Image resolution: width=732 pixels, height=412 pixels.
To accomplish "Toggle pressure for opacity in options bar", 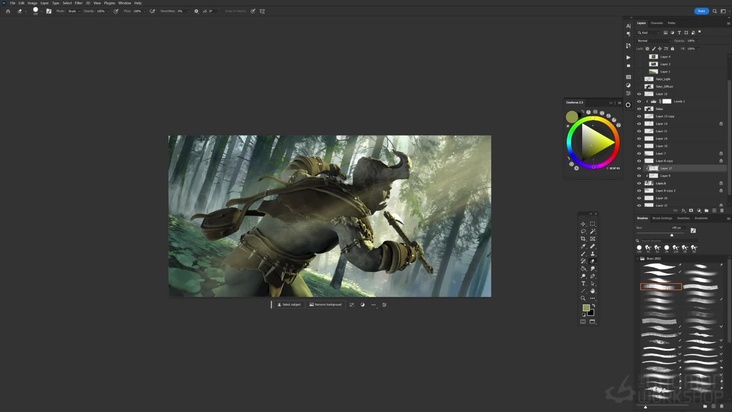I will [x=116, y=11].
